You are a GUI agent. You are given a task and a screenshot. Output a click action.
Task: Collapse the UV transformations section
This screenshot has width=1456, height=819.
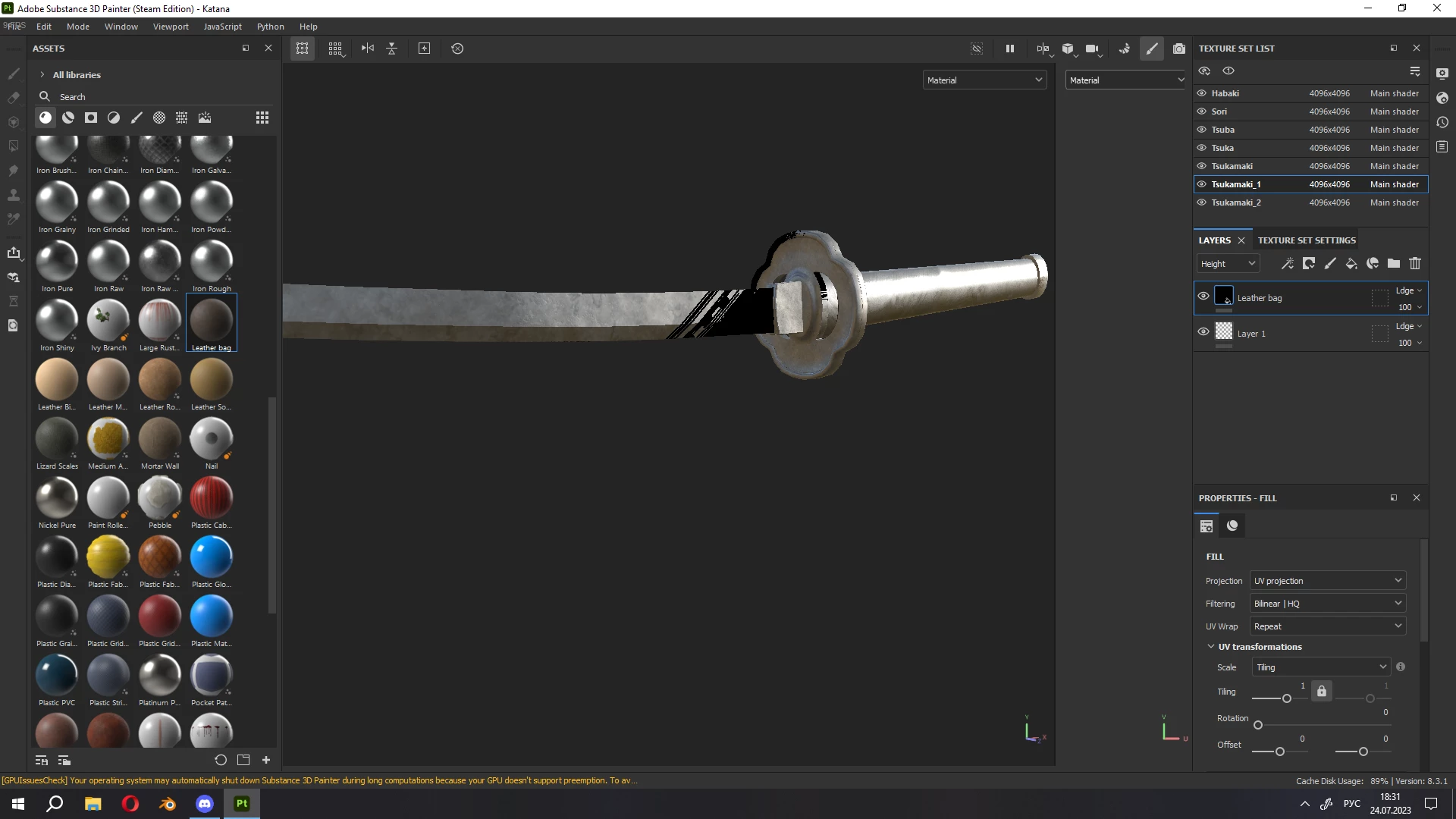[x=1211, y=647]
